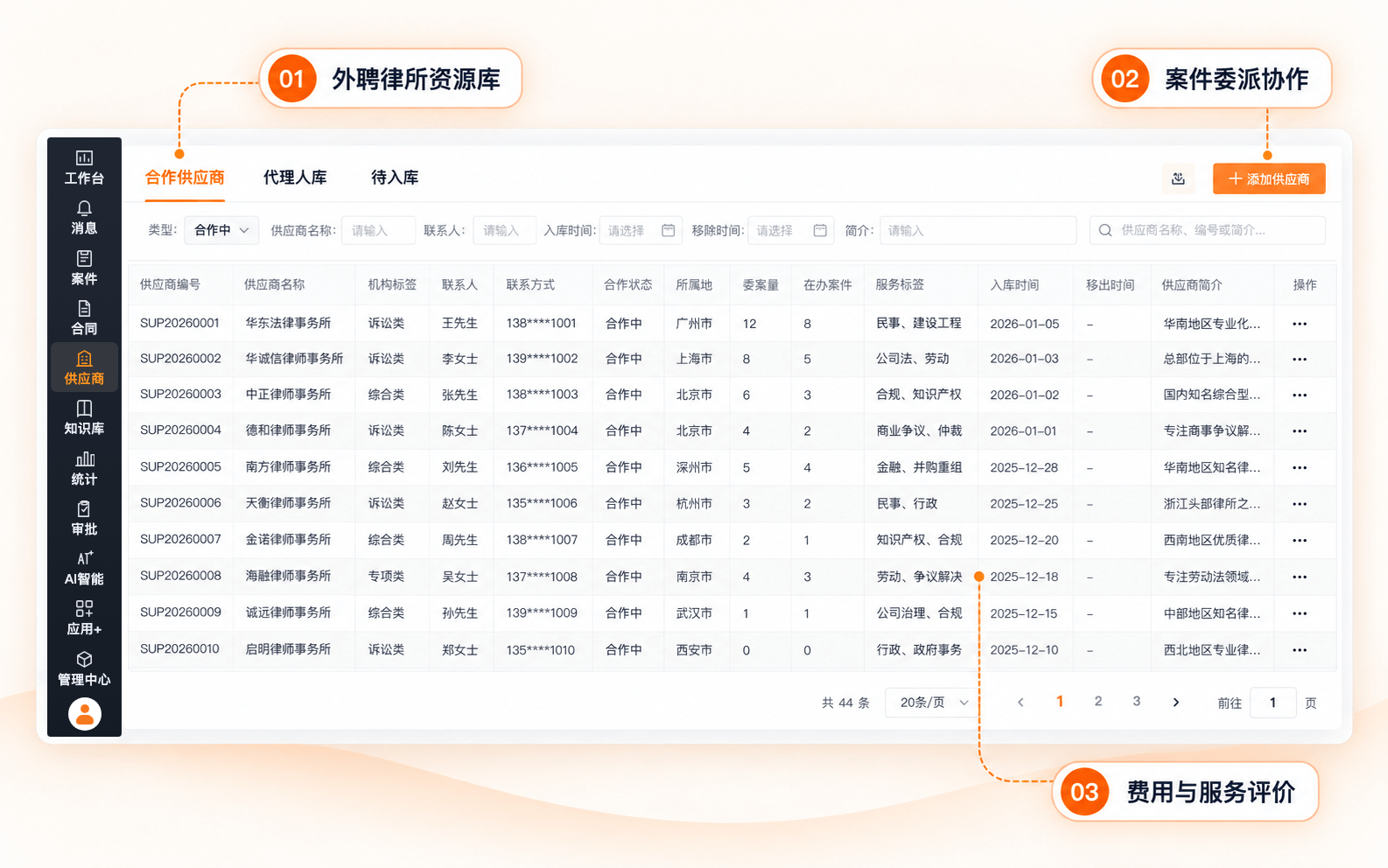Switch to the 代理人库 tab
The height and width of the screenshot is (868, 1388).
point(295,178)
